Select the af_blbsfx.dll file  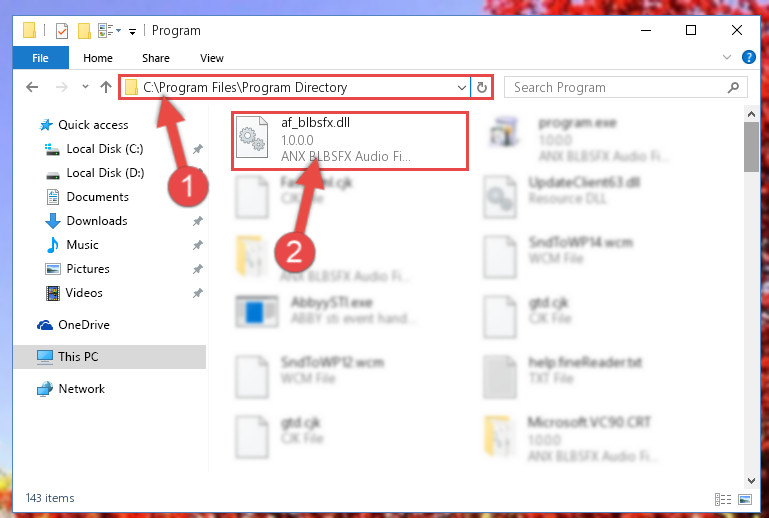[350, 140]
